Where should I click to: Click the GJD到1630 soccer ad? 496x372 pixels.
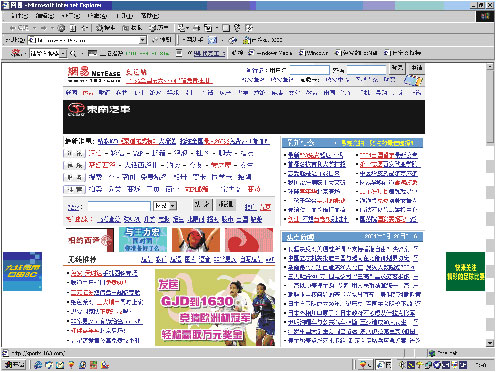(x=215, y=307)
